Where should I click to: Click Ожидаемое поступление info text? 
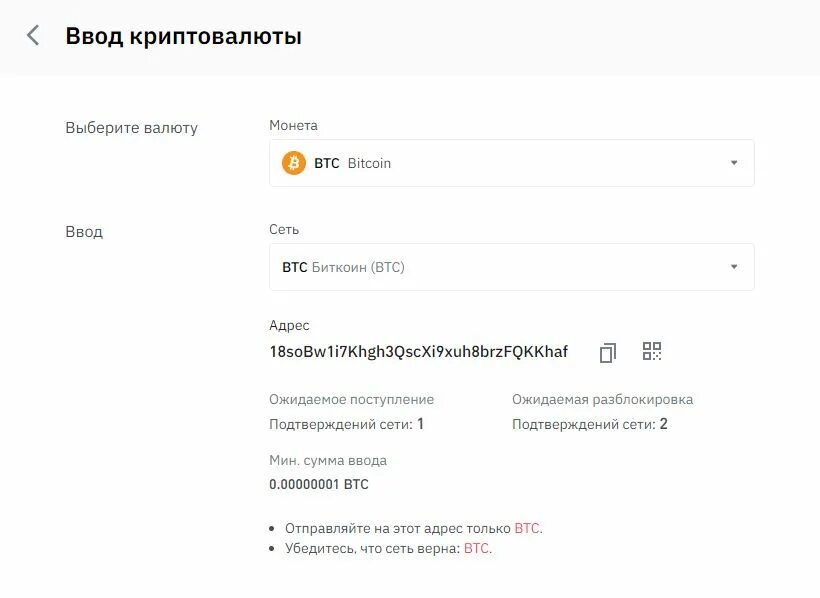pos(351,399)
